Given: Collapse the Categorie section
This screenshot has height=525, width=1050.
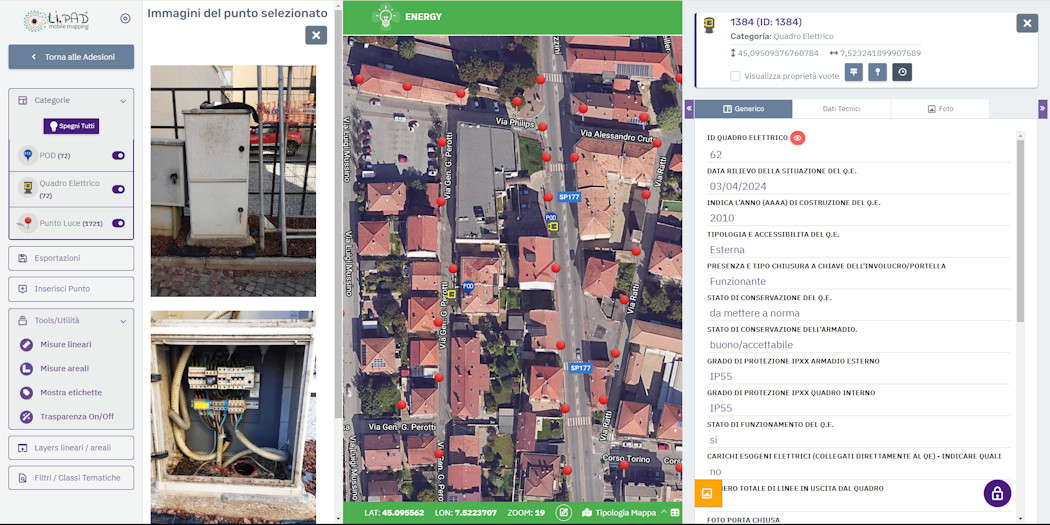Looking at the screenshot, I should click(123, 101).
